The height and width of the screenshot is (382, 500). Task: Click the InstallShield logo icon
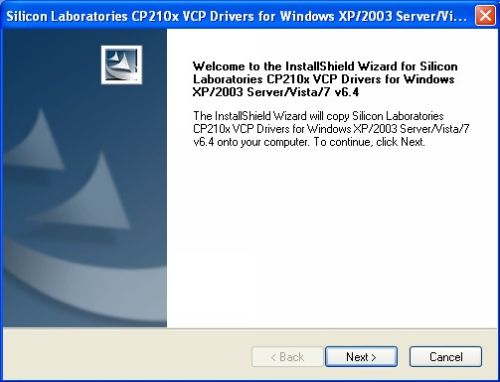click(122, 65)
